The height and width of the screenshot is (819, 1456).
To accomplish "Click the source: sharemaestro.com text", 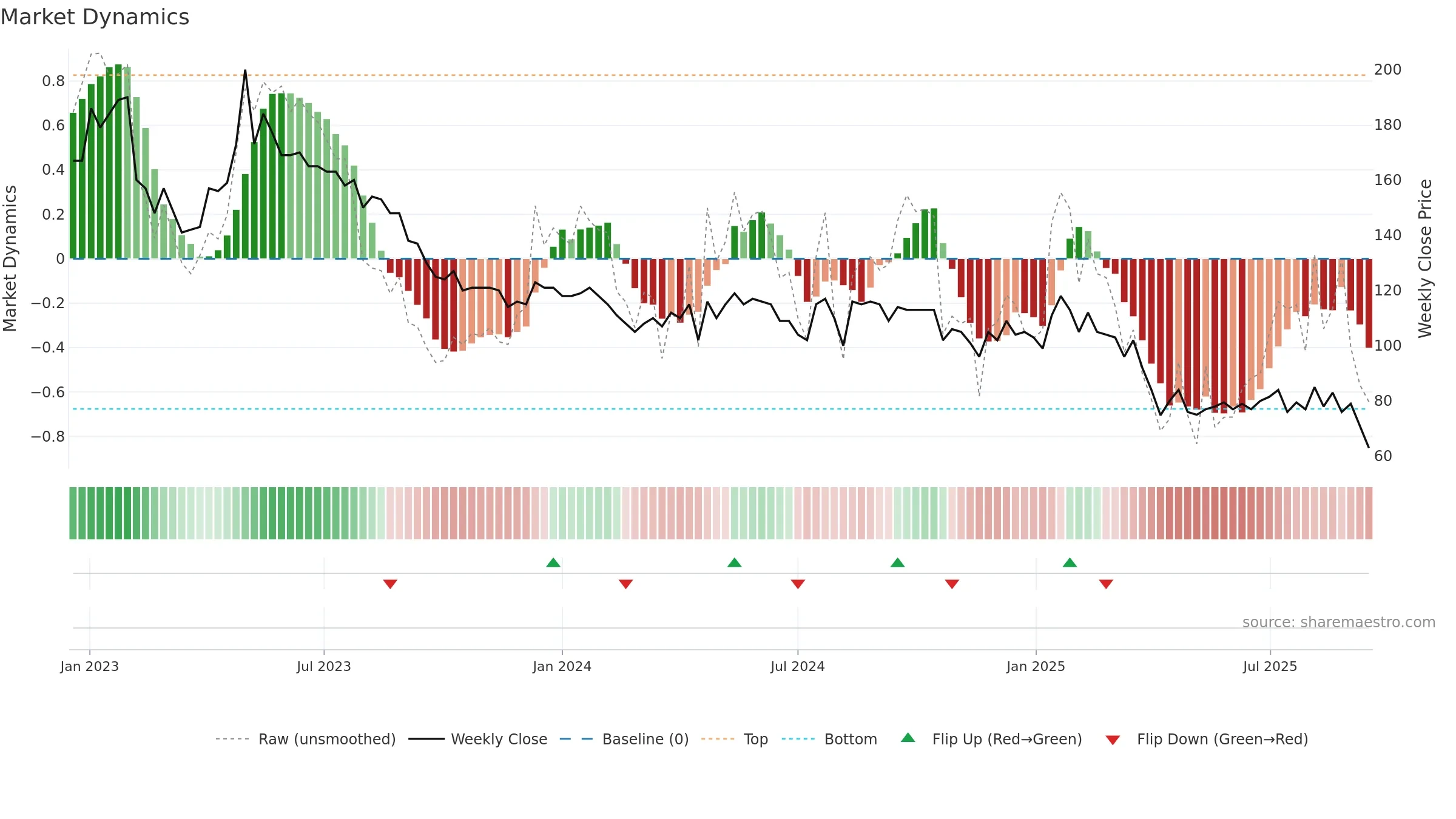I will click(x=1338, y=622).
